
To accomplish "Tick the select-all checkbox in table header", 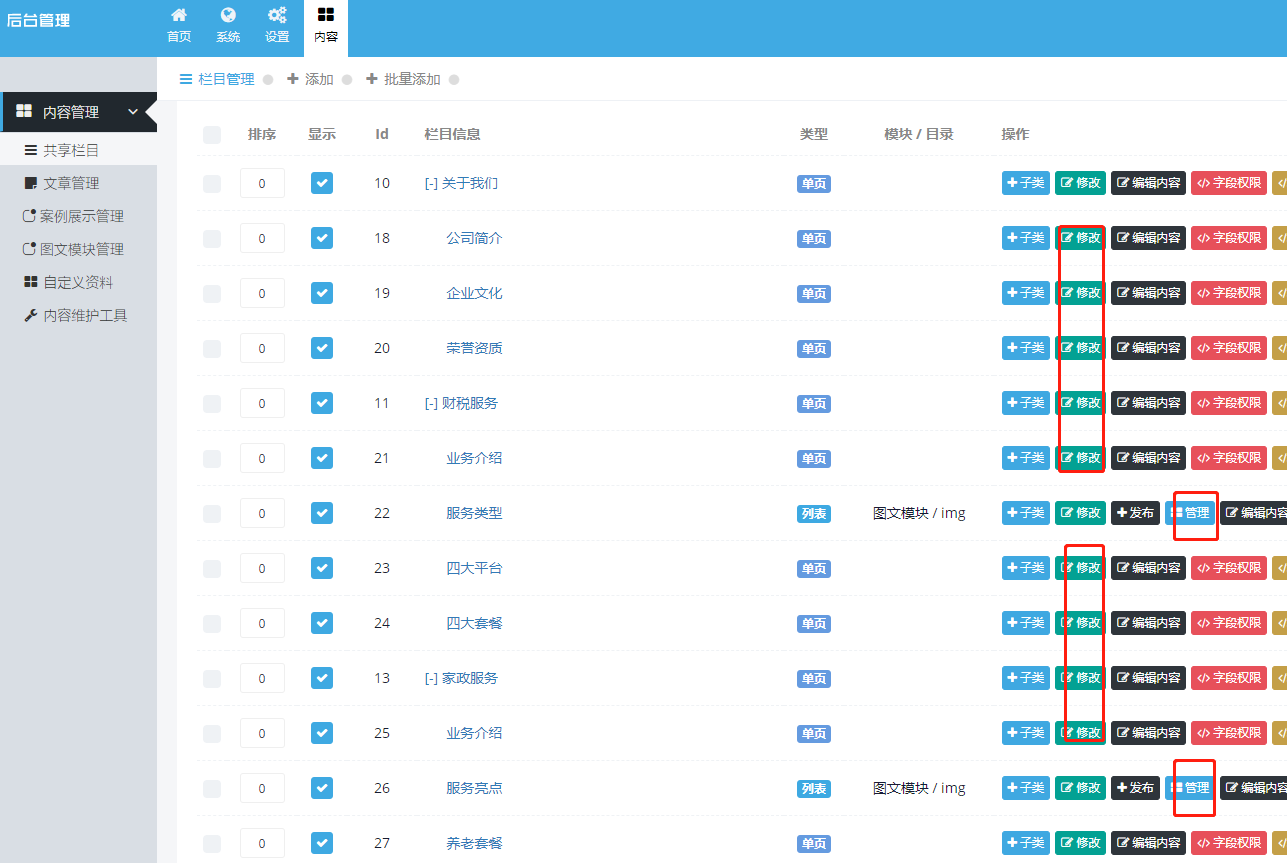I will pyautogui.click(x=212, y=135).
